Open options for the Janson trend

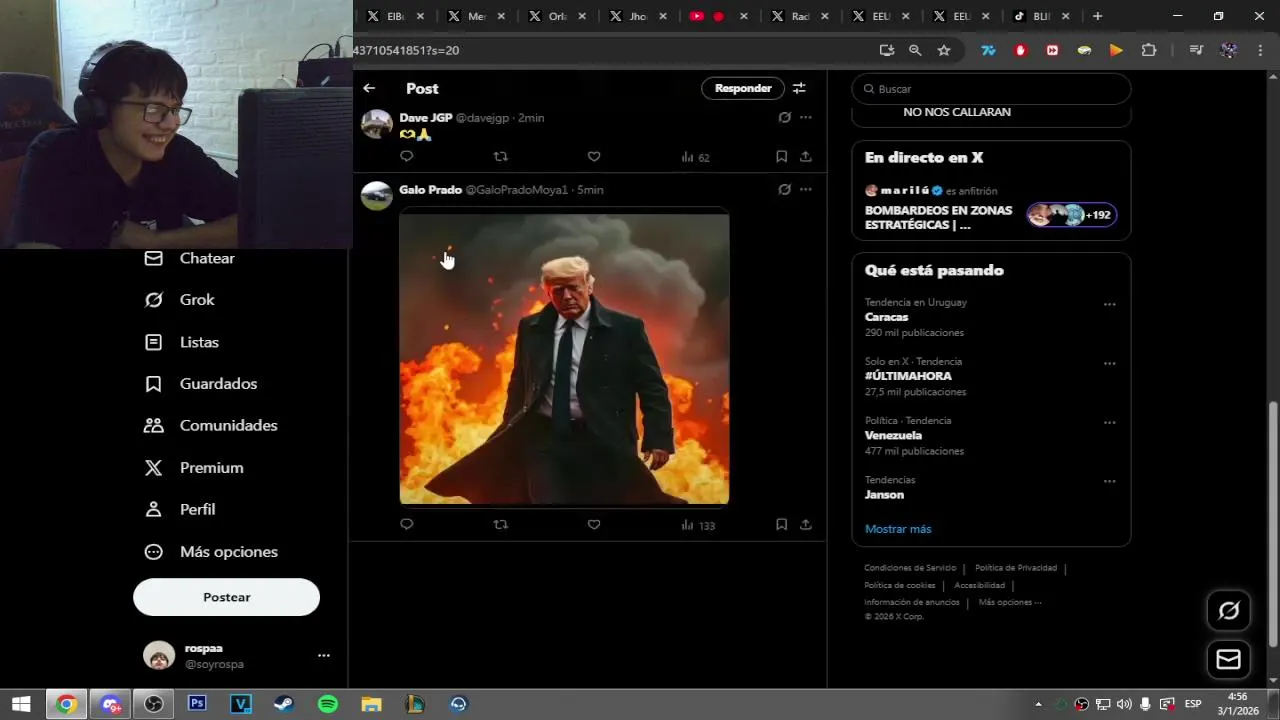point(1109,481)
